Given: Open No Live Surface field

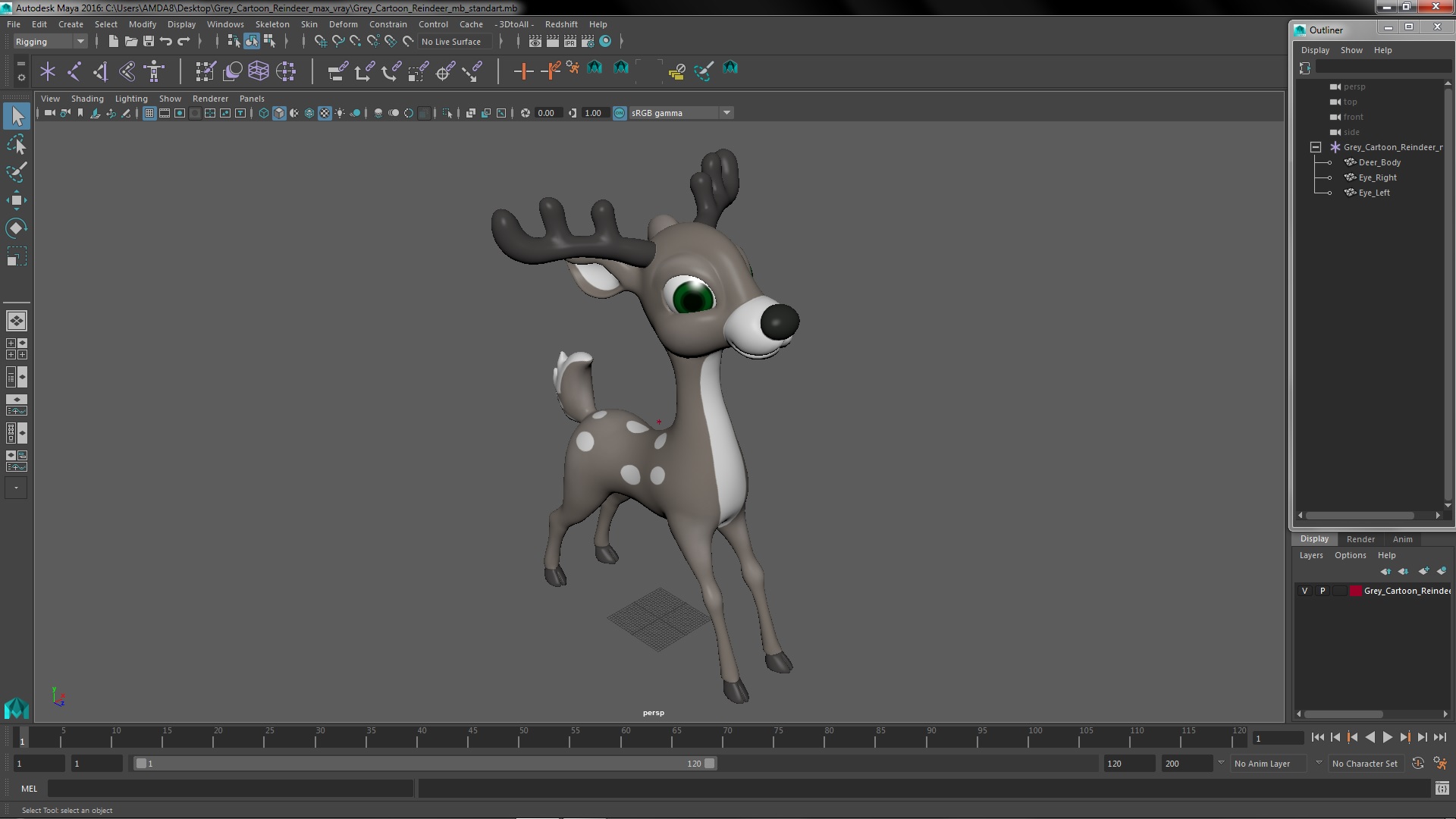Looking at the screenshot, I should click(x=454, y=42).
